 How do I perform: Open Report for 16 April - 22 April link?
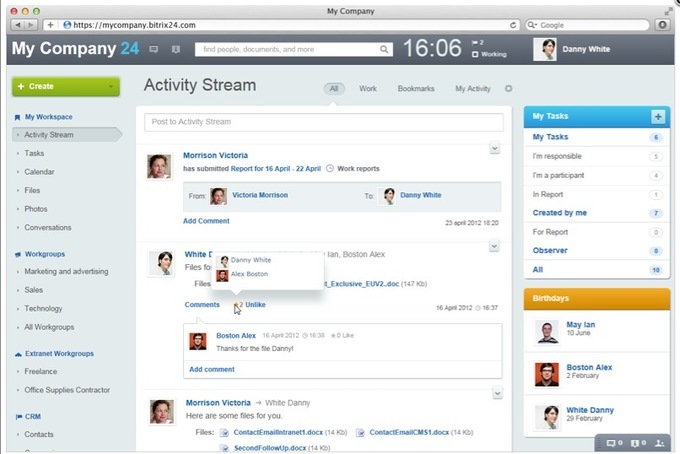(x=276, y=169)
